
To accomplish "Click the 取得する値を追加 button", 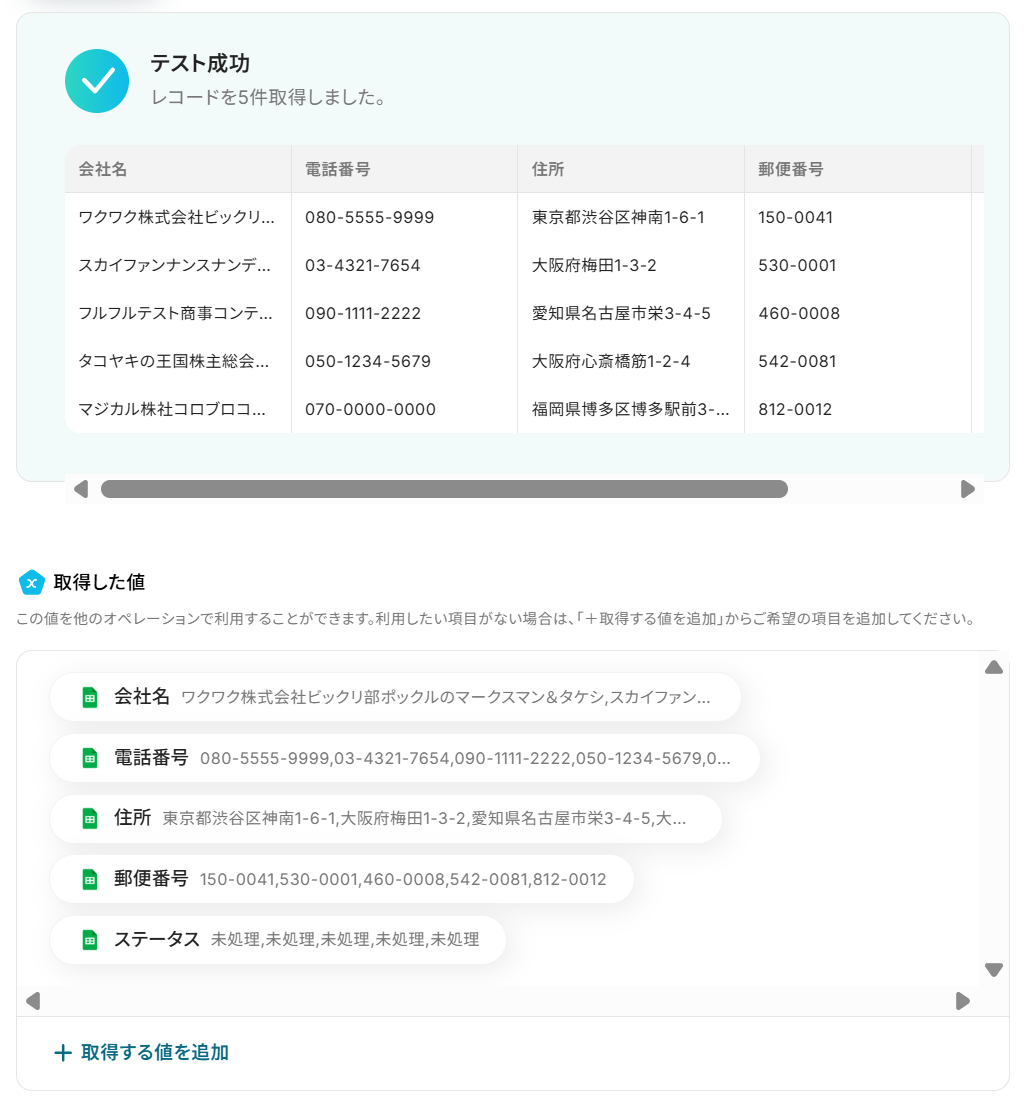I will pyautogui.click(x=141, y=1052).
